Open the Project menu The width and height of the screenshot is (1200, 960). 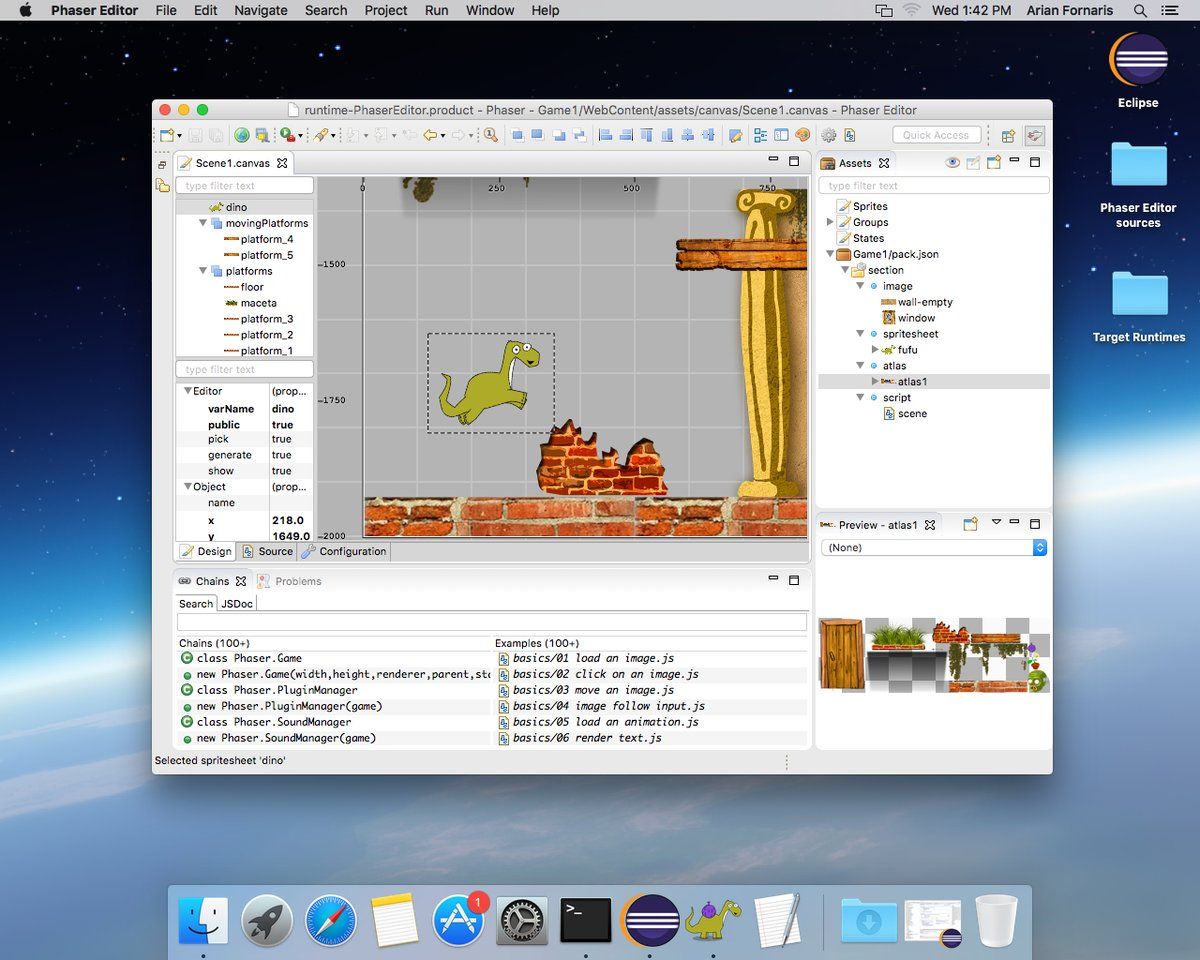(x=386, y=10)
